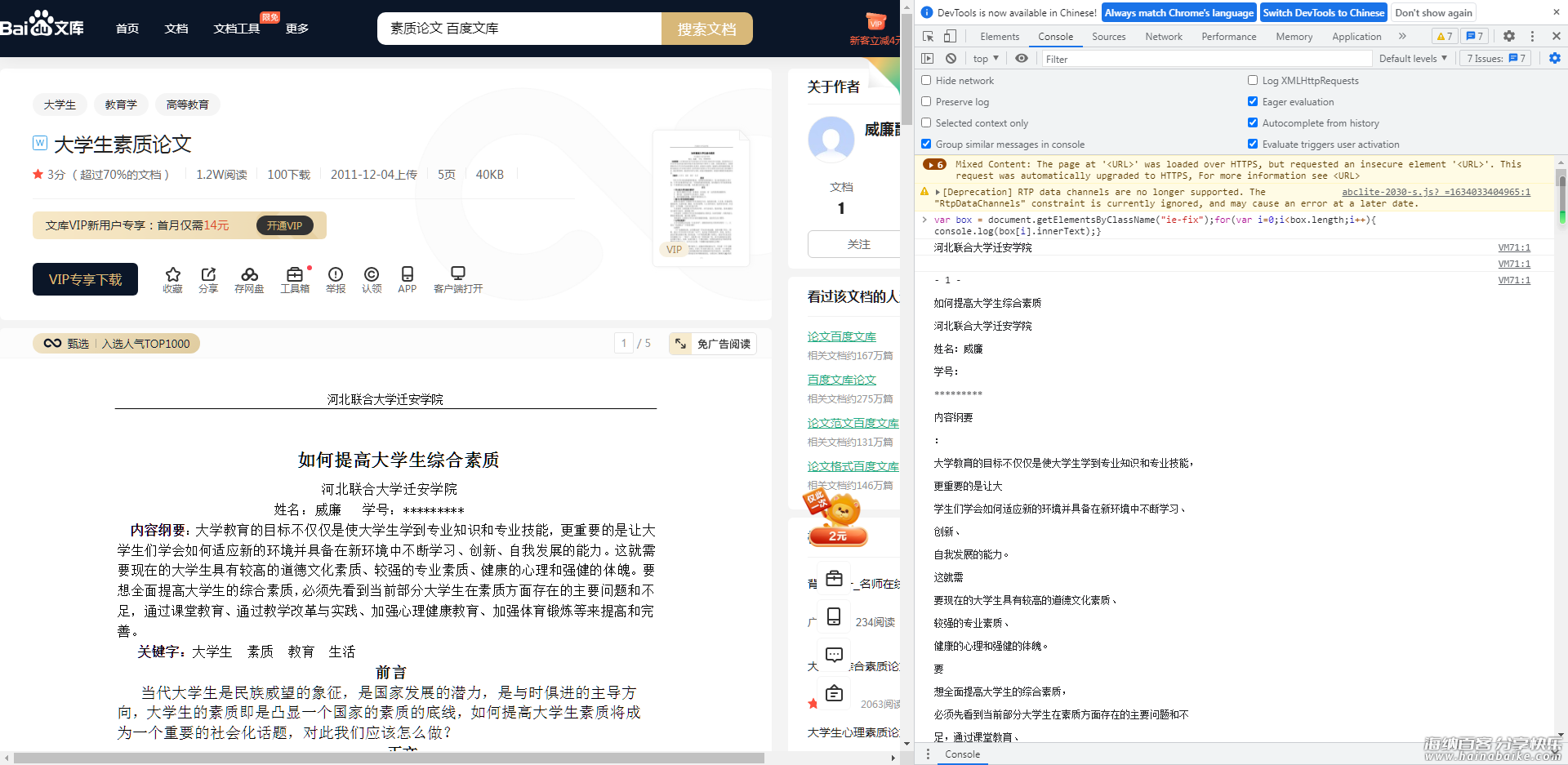This screenshot has height=765, width=1568.
Task: Open in client icon (客户端打开)
Action: pos(458,274)
